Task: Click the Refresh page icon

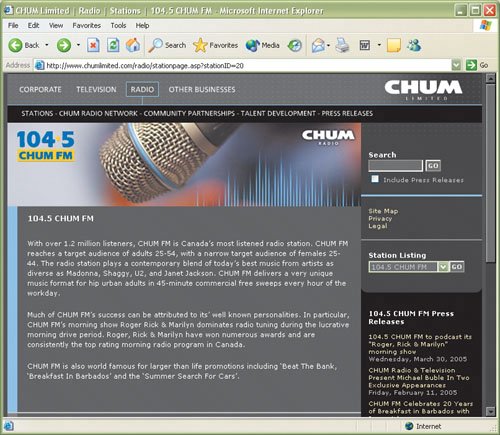Action: click(x=113, y=45)
